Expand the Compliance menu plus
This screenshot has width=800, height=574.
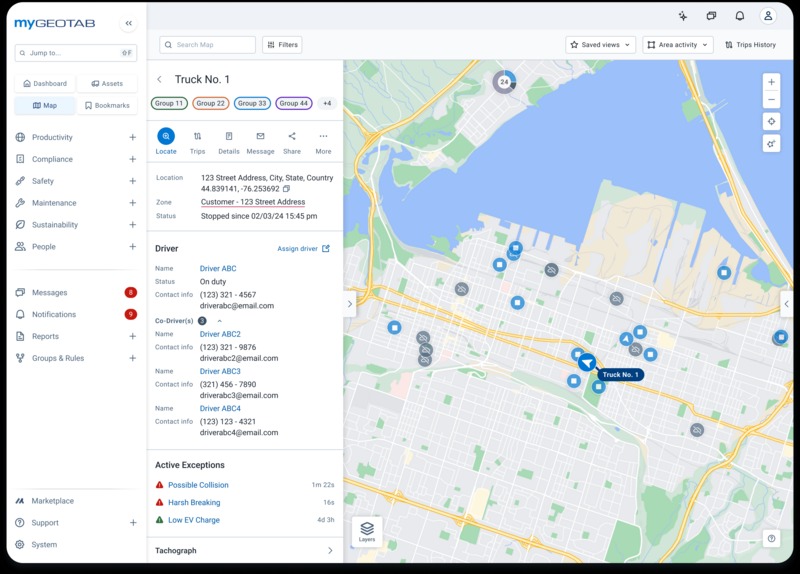(x=133, y=159)
